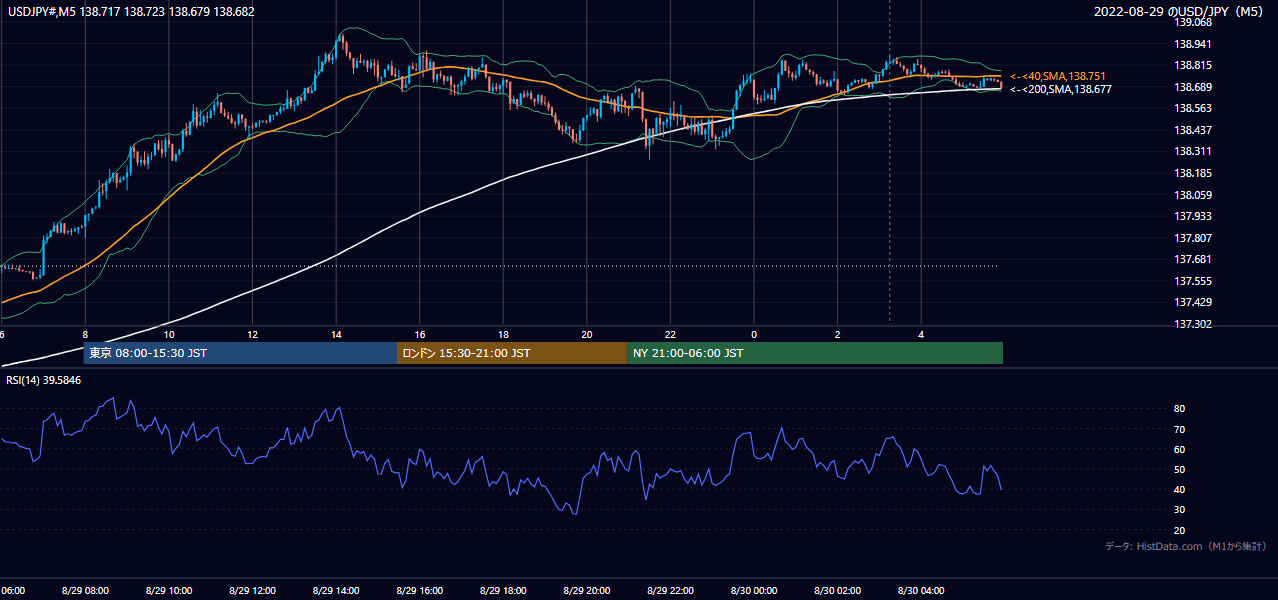Click the London 15:30-21:00 JST session bar
1278x600 pixels.
(x=512, y=353)
